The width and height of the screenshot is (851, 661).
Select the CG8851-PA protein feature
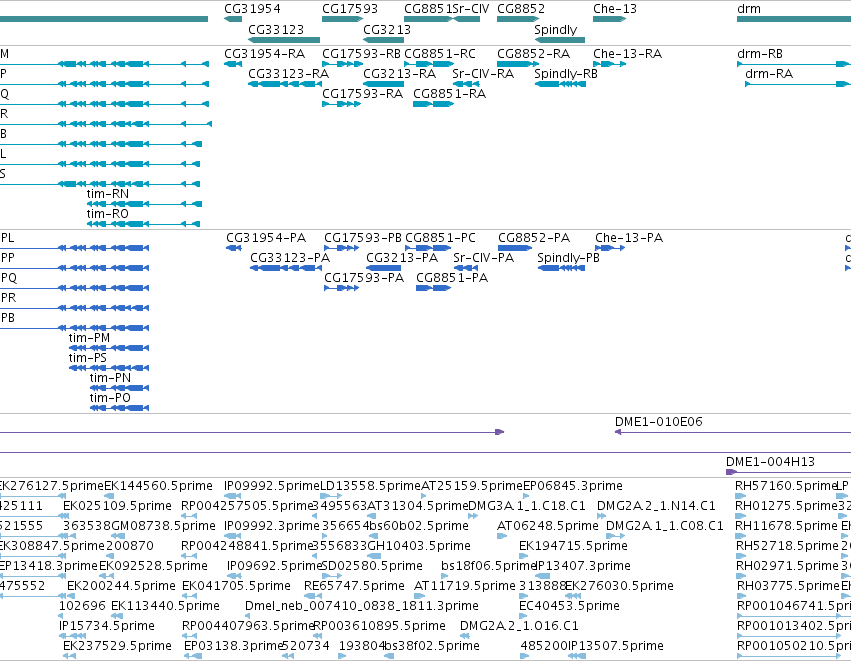point(433,288)
